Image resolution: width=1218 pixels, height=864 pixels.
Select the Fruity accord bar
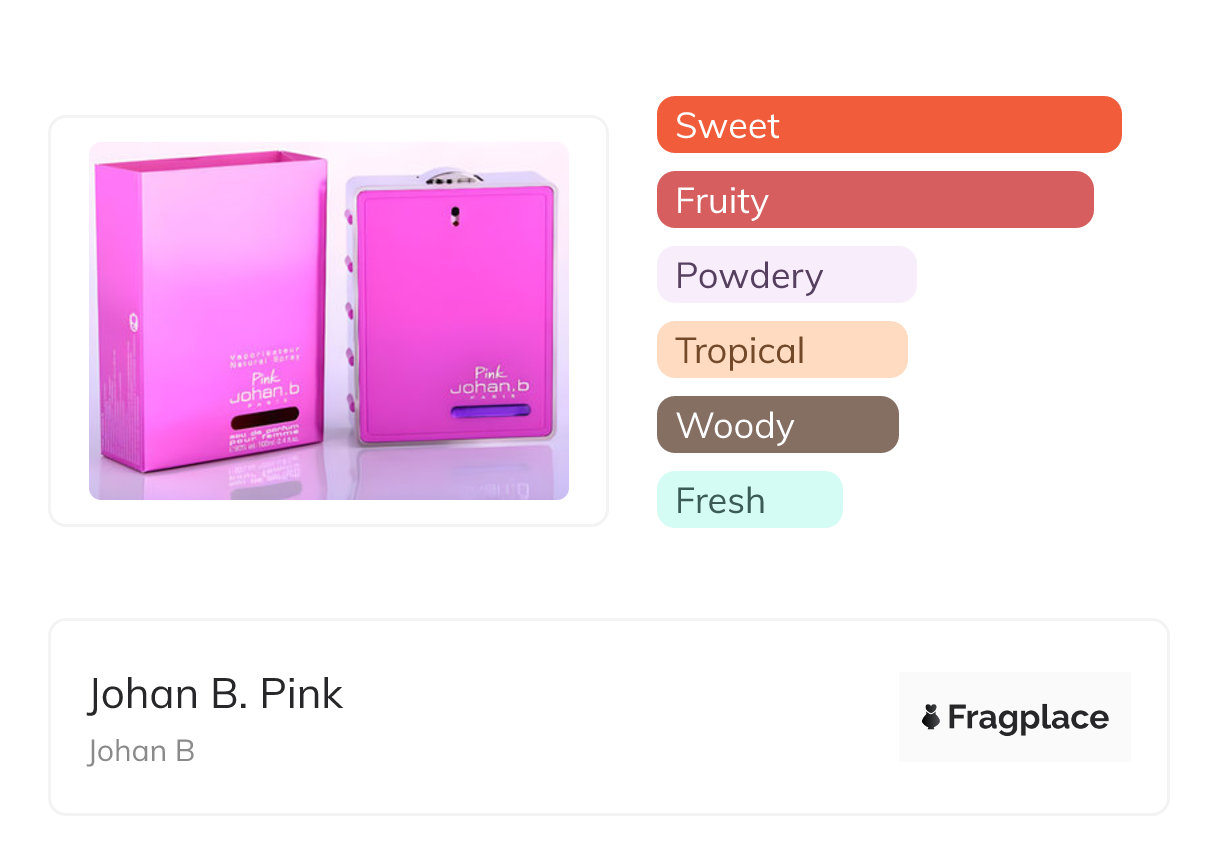(x=874, y=200)
